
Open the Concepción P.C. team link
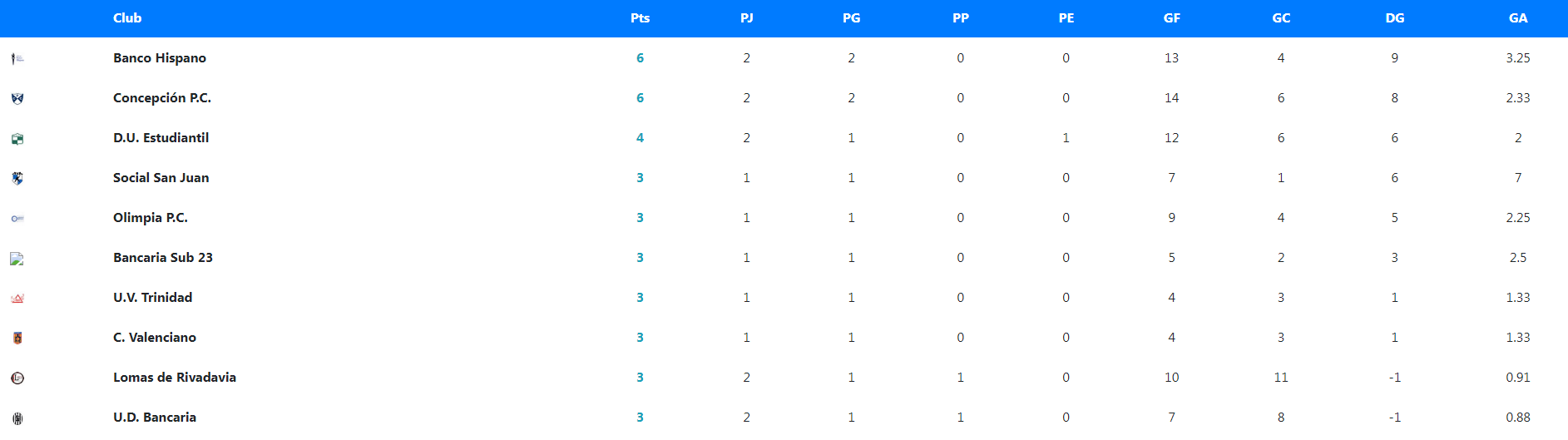click(x=162, y=98)
